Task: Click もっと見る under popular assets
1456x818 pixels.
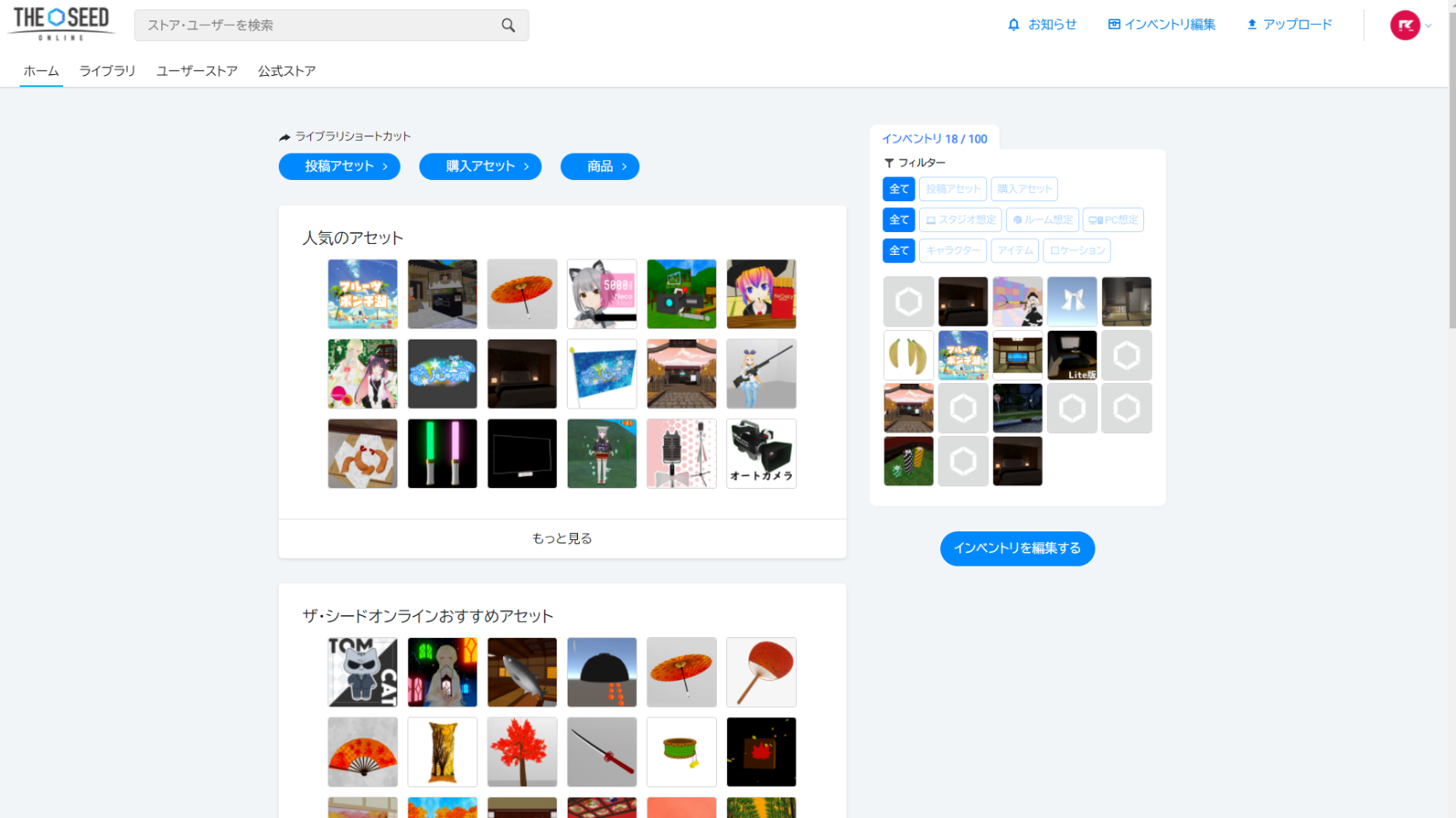Action: click(563, 538)
